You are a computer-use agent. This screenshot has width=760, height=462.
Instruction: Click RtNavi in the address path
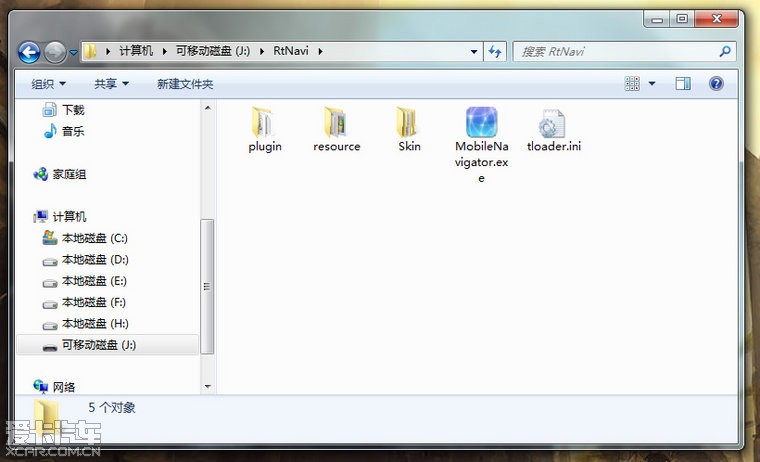tap(291, 51)
